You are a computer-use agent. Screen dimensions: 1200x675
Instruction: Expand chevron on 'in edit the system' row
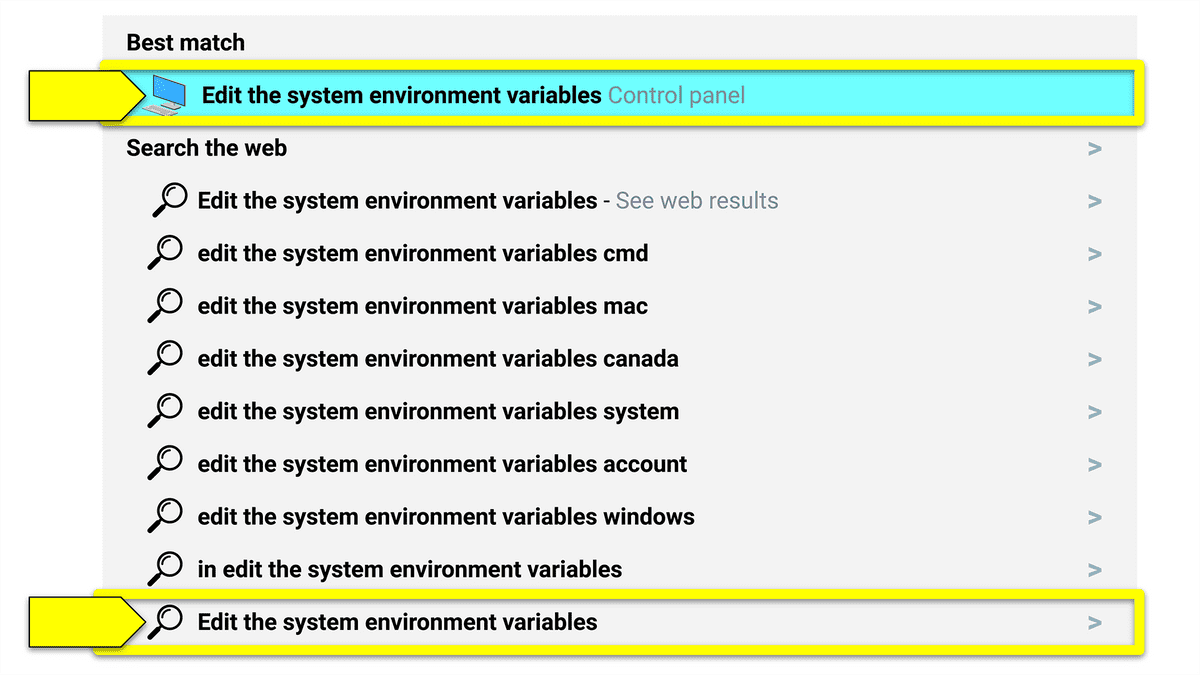pyautogui.click(x=1095, y=570)
